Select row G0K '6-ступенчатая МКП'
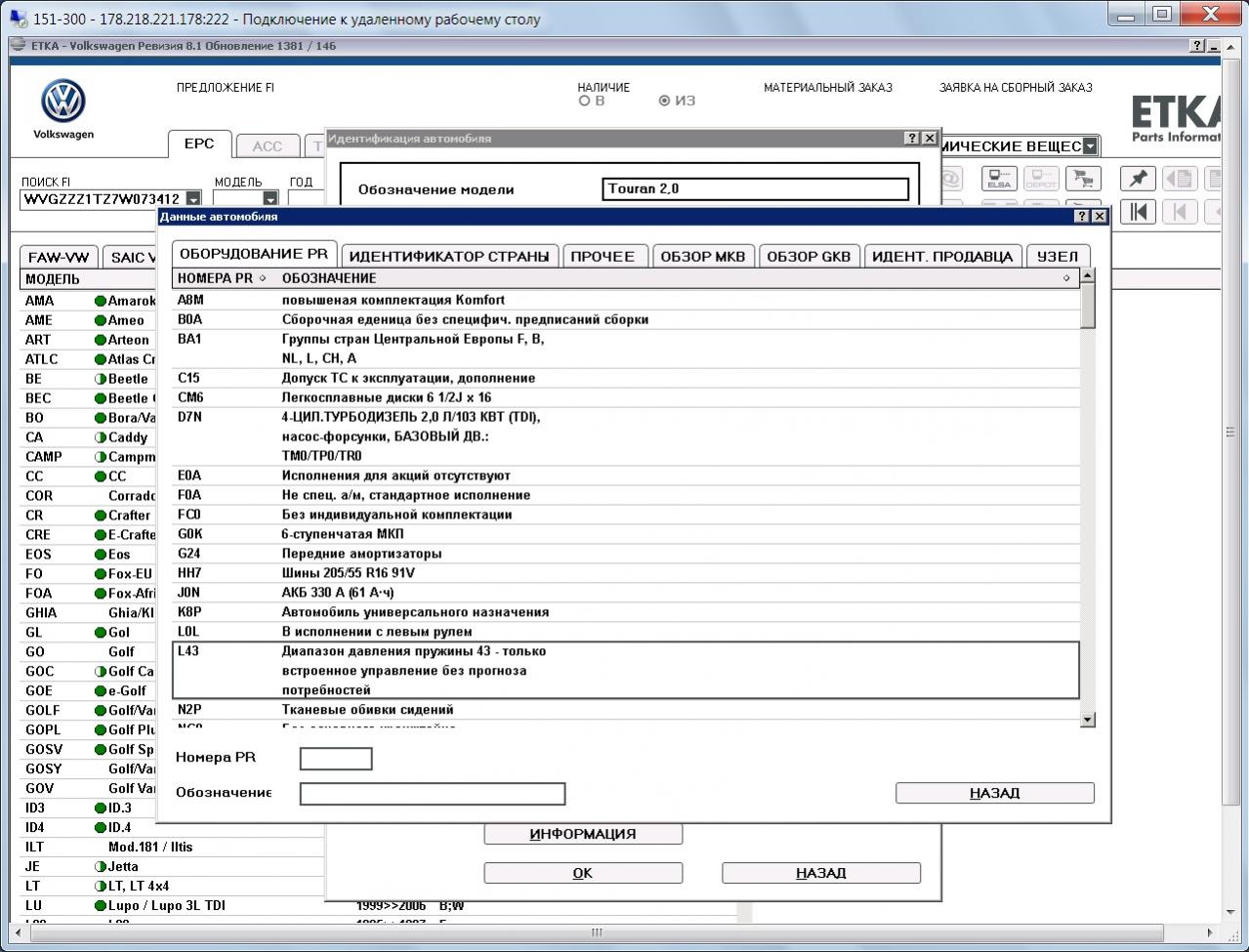Viewport: 1249px width, 952px height. click(626, 534)
